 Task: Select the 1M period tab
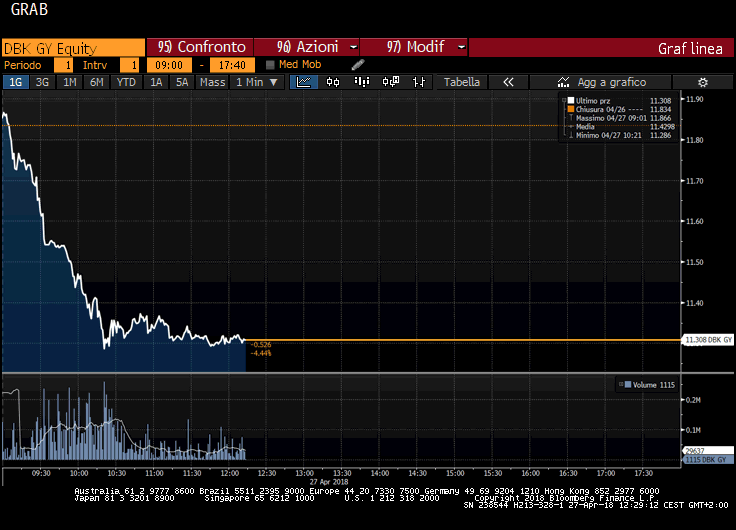(69, 82)
